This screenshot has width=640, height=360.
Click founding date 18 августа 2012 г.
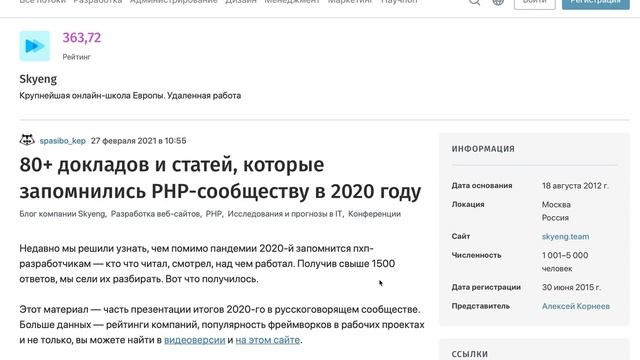point(575,186)
